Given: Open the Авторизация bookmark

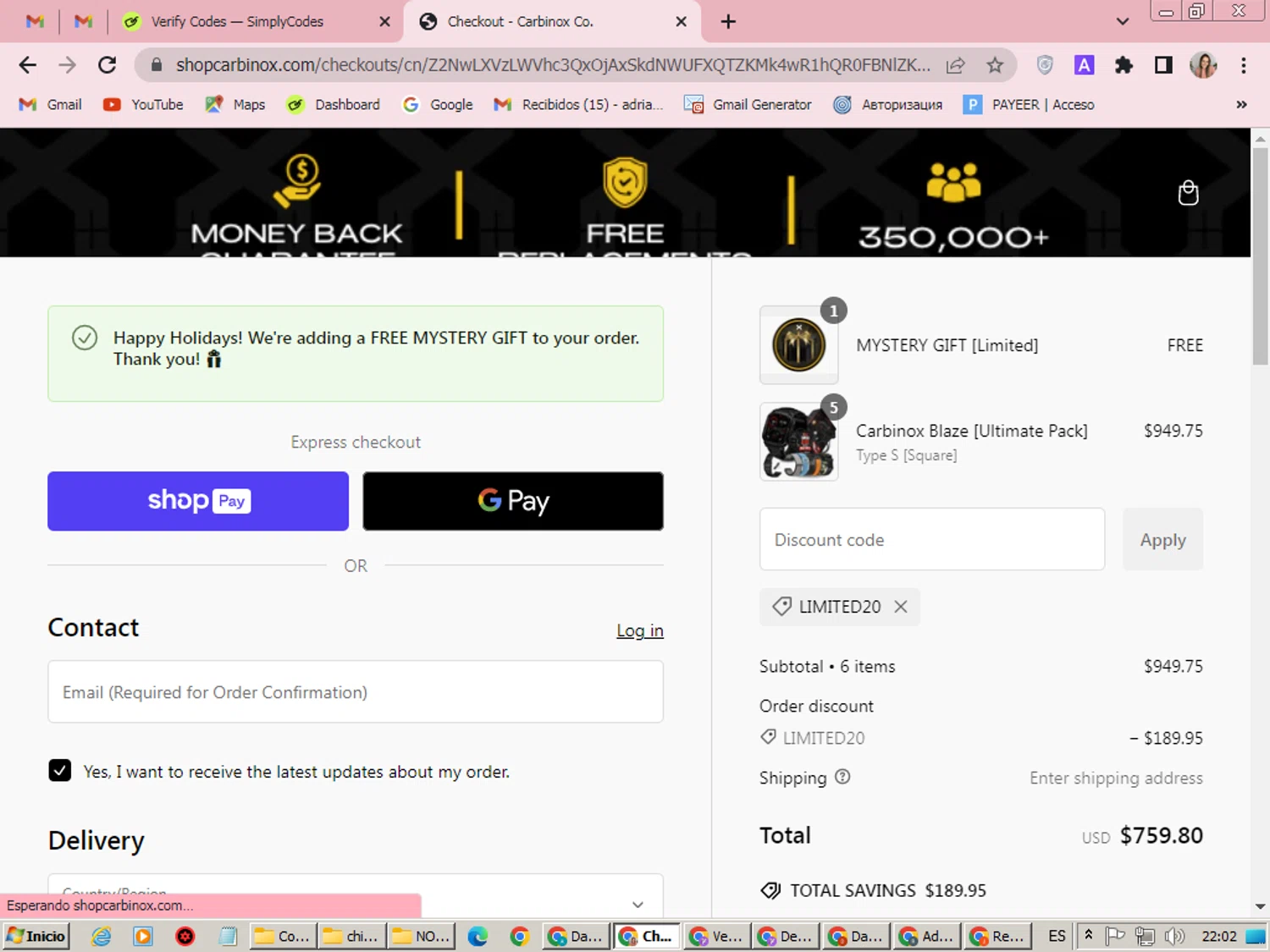Looking at the screenshot, I should 888,104.
